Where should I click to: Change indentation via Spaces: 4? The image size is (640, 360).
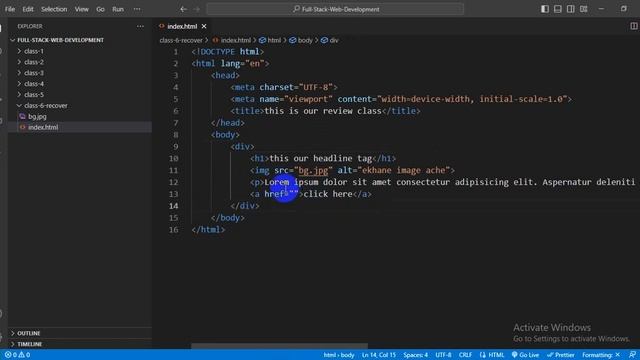click(416, 355)
